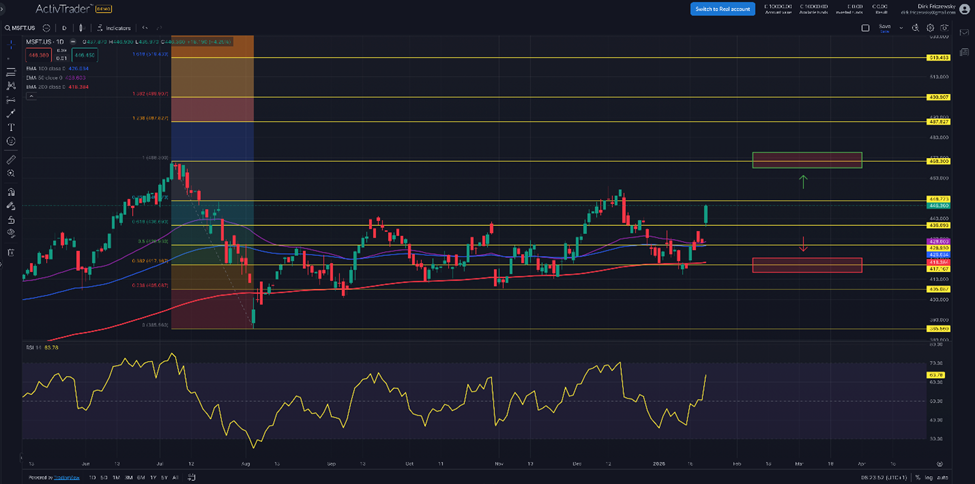
Task: Toggle auto scale at bottom right
Action: (x=941, y=478)
